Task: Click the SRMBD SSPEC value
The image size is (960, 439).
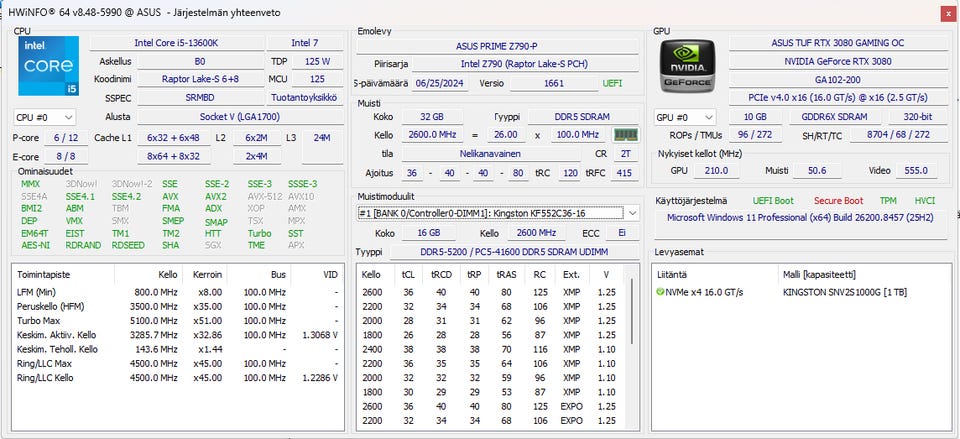Action: tap(200, 97)
